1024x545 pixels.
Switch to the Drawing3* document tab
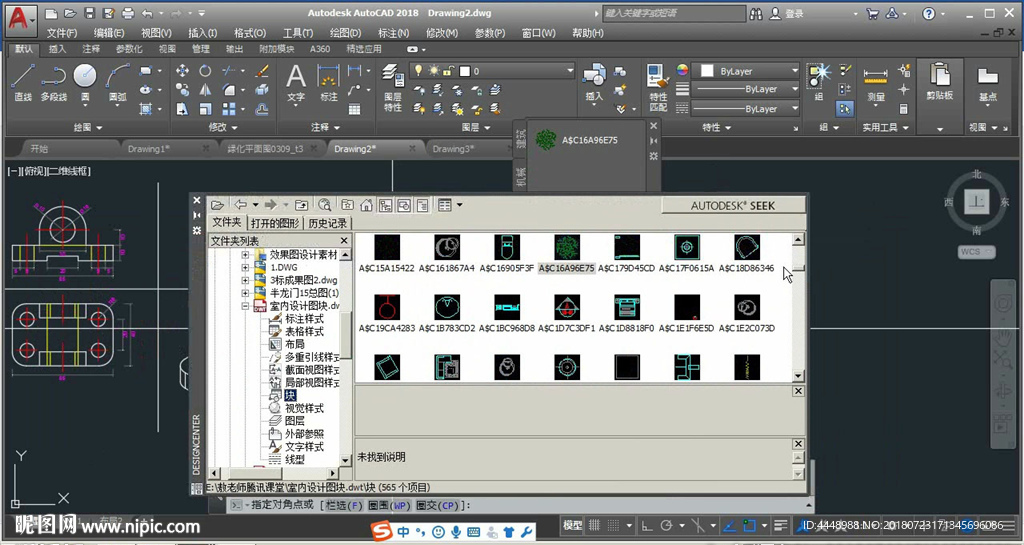453,149
